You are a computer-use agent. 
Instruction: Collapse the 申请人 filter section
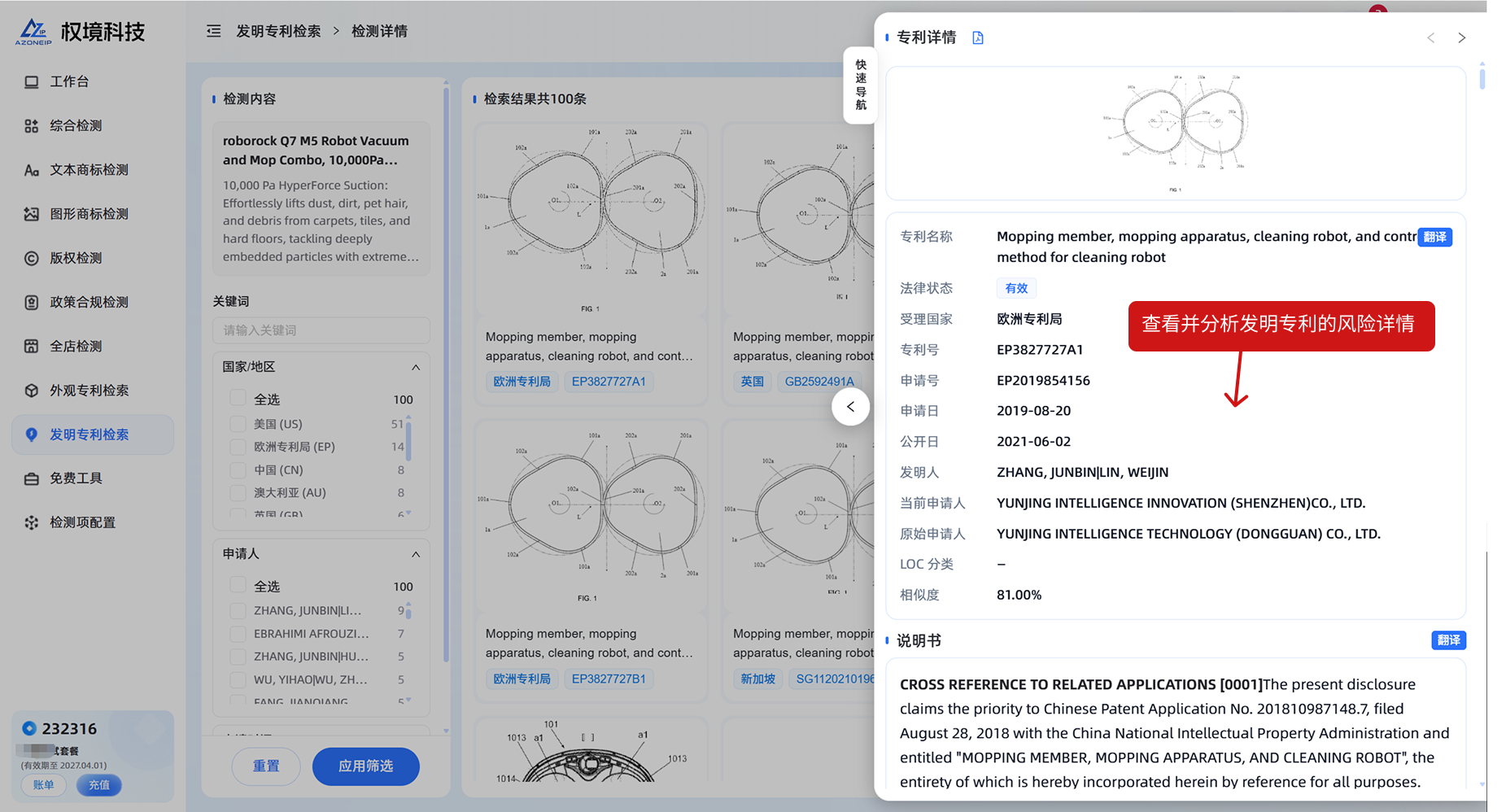pyautogui.click(x=416, y=554)
